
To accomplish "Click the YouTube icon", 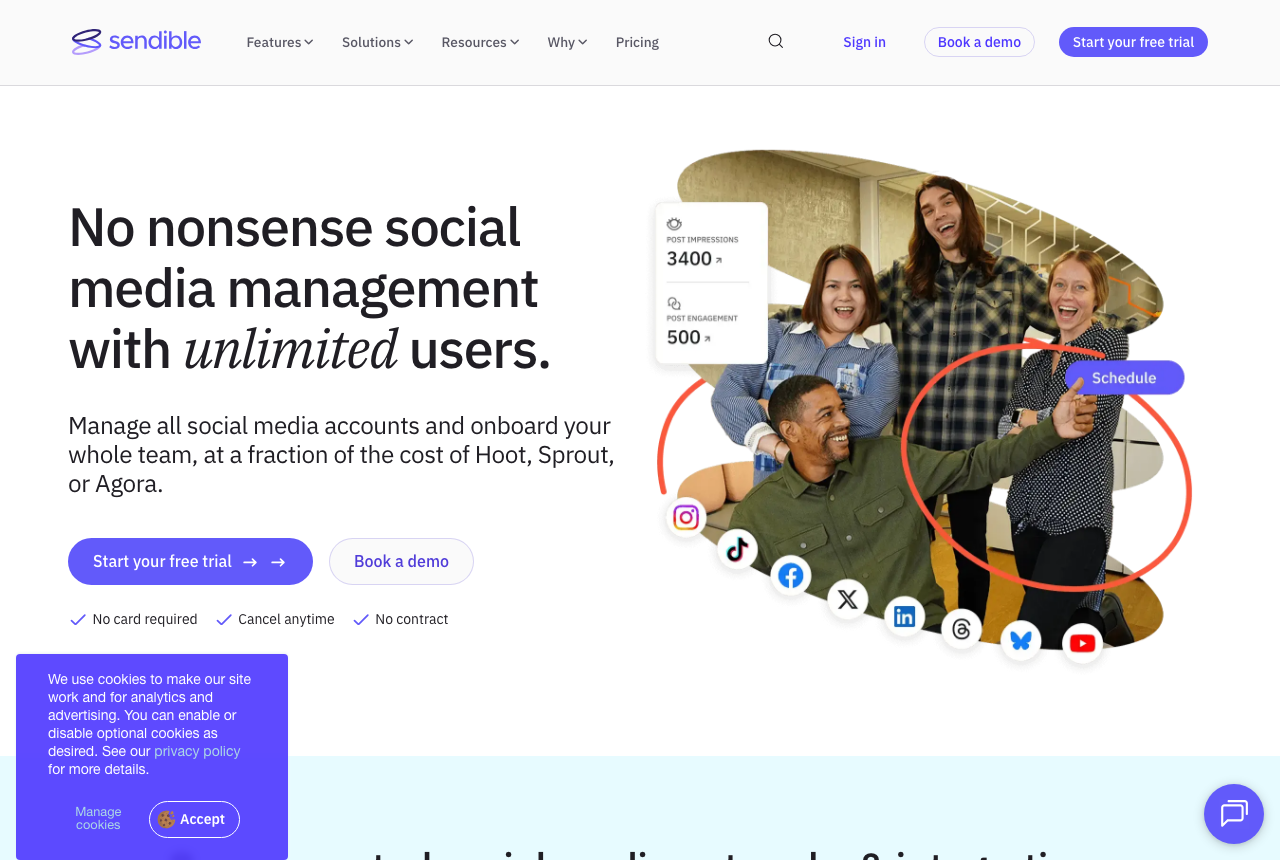I will pyautogui.click(x=1082, y=643).
